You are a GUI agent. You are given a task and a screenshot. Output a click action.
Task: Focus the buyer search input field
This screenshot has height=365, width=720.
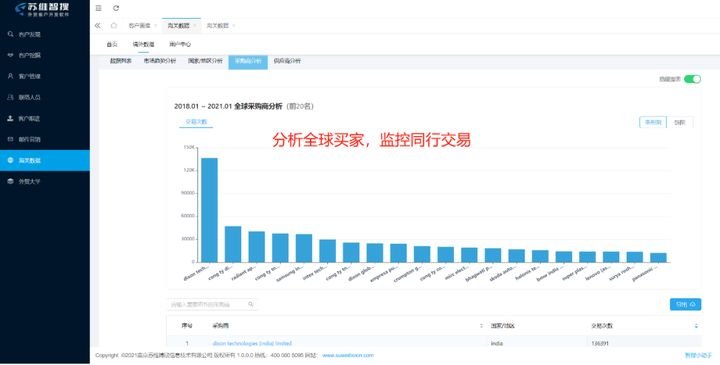(x=212, y=304)
